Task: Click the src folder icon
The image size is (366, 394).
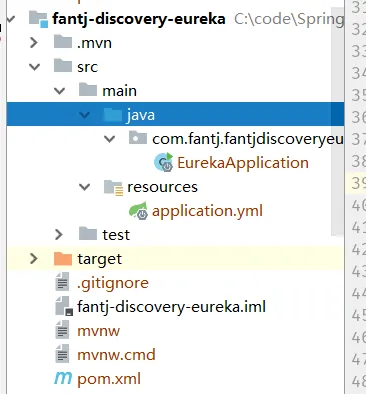Action: pyautogui.click(x=63, y=66)
